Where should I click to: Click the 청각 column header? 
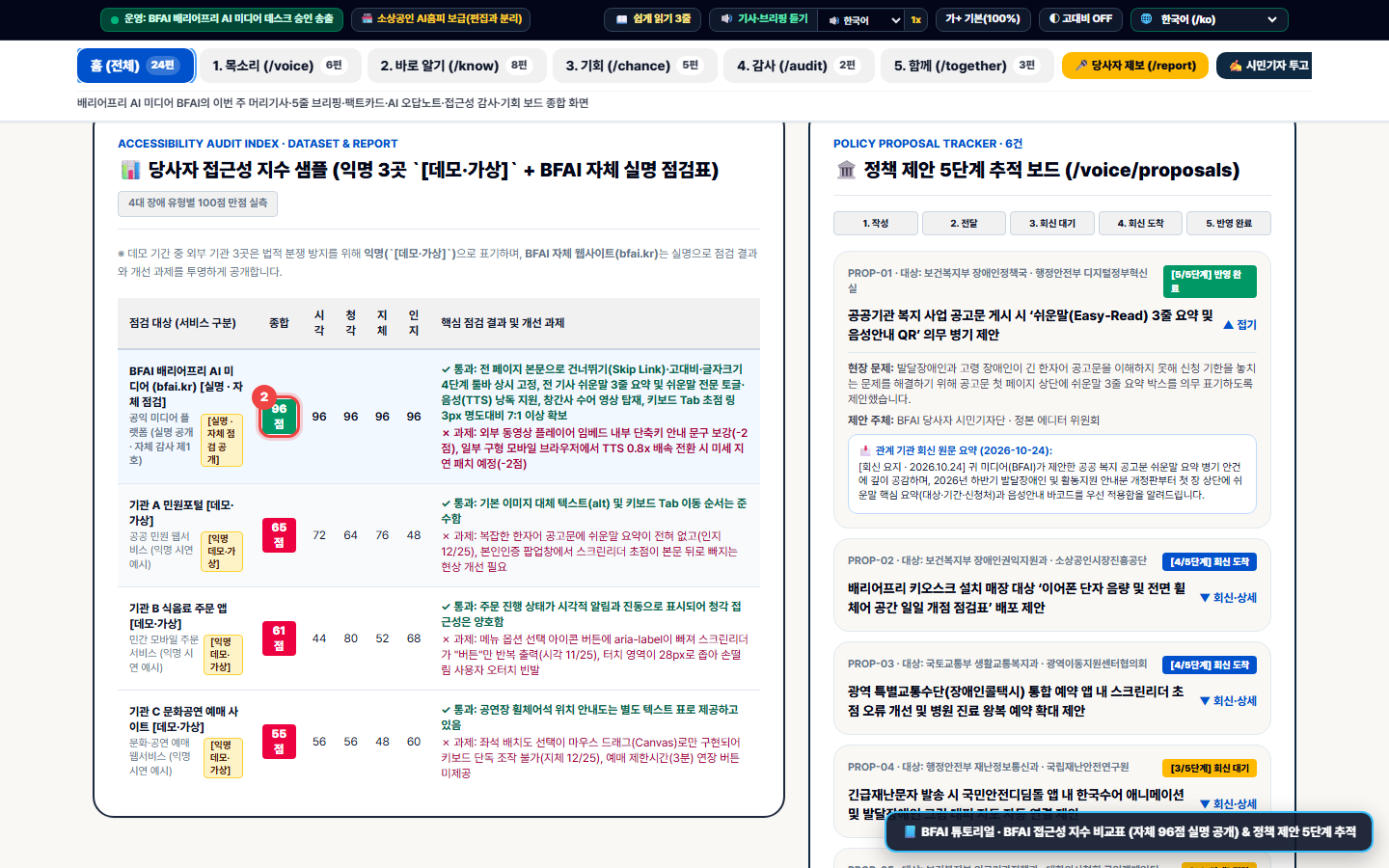point(351,323)
